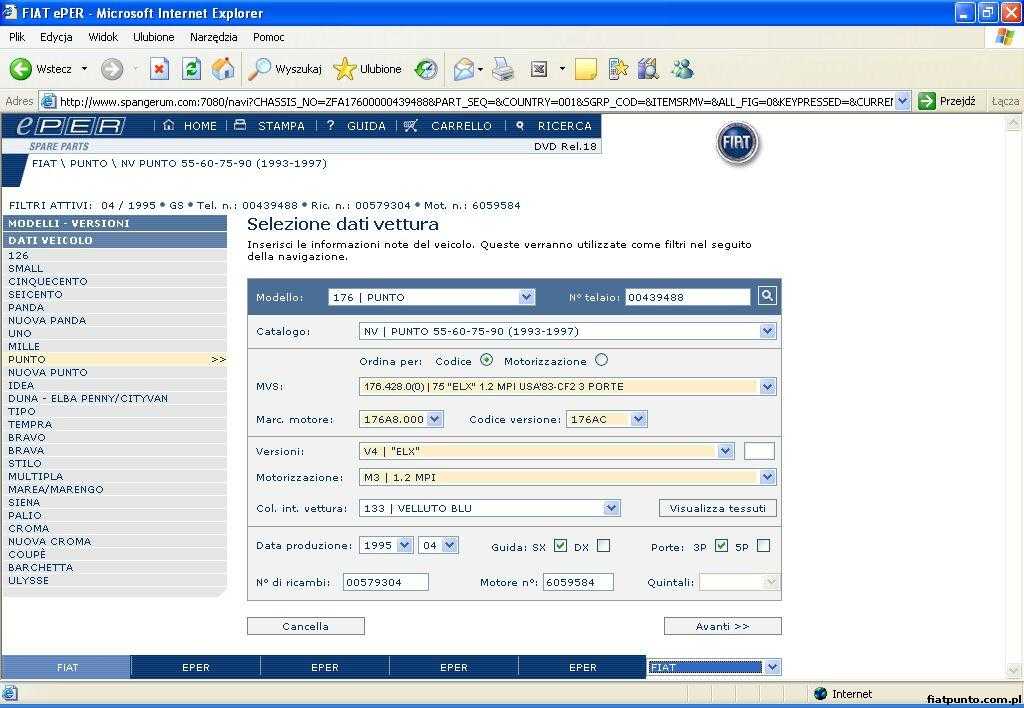Open the Widok menu
This screenshot has height=708, width=1024.
coord(103,37)
